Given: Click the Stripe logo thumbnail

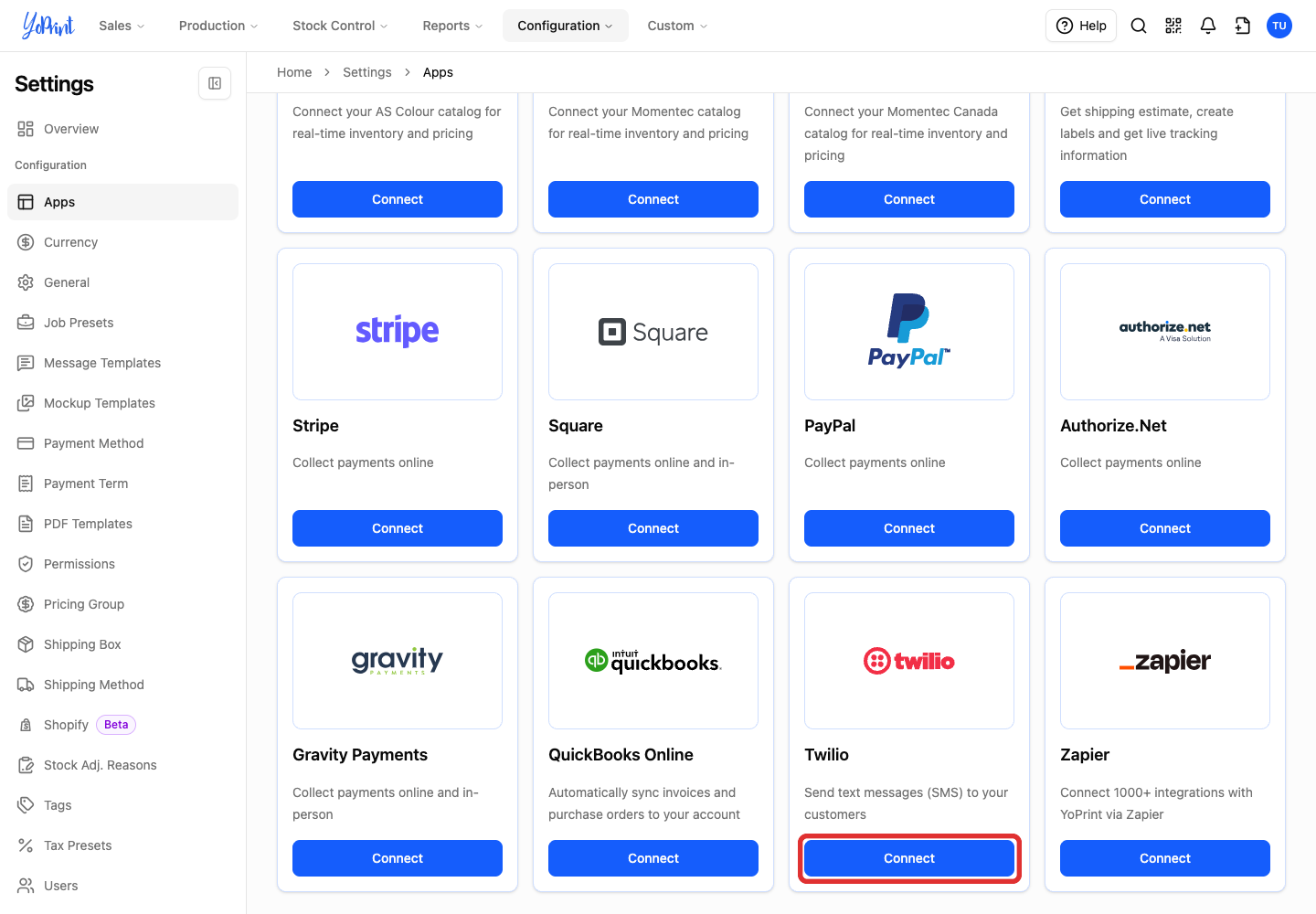Looking at the screenshot, I should click(398, 332).
